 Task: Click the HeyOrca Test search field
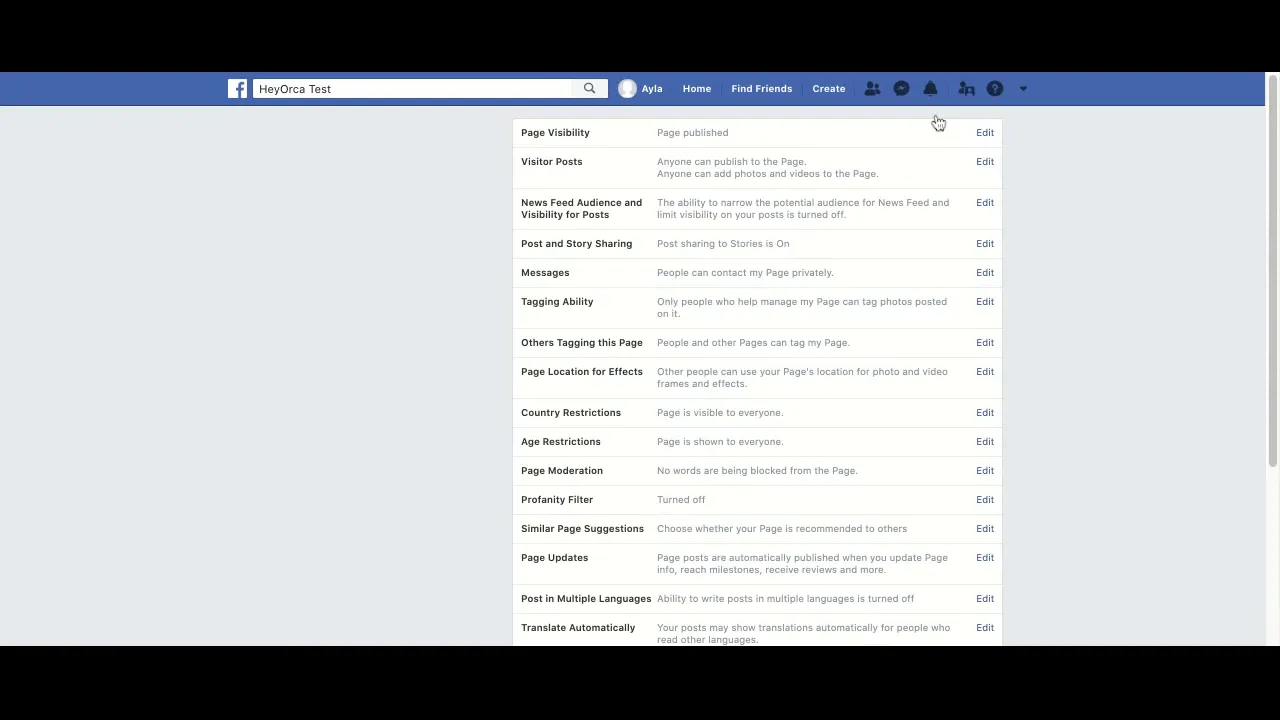click(x=412, y=89)
